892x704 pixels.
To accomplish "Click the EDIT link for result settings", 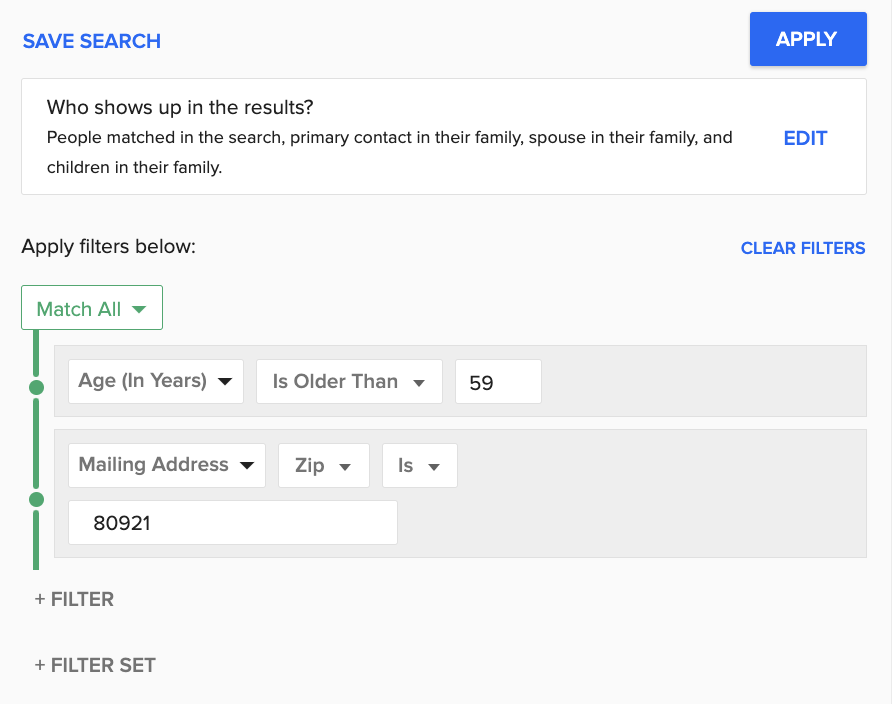I will [x=805, y=138].
